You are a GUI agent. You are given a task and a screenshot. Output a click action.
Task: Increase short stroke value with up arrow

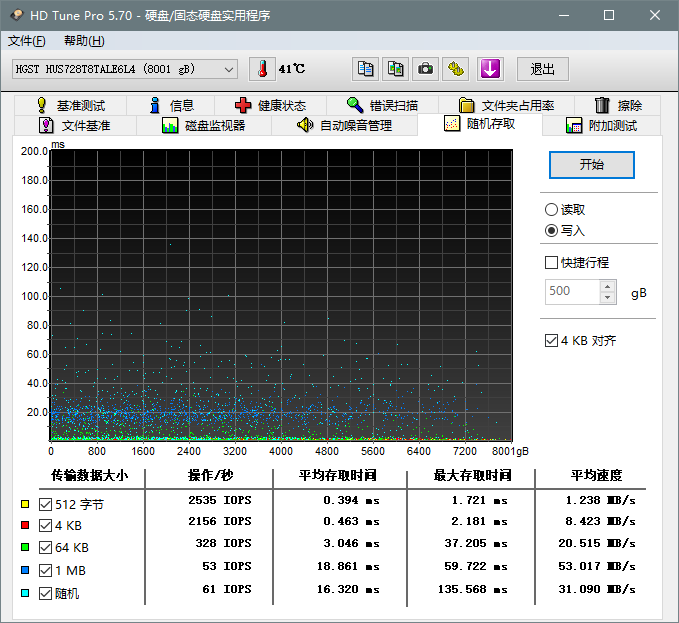(608, 287)
